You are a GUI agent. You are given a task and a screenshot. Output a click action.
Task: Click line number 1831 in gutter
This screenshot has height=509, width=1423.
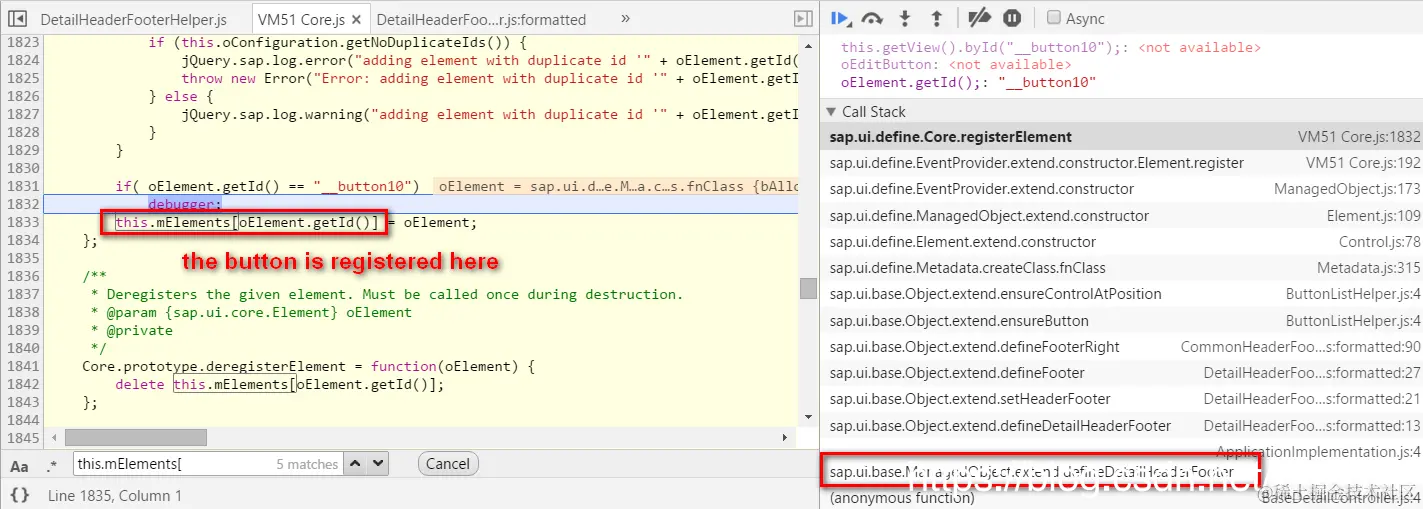[23, 186]
